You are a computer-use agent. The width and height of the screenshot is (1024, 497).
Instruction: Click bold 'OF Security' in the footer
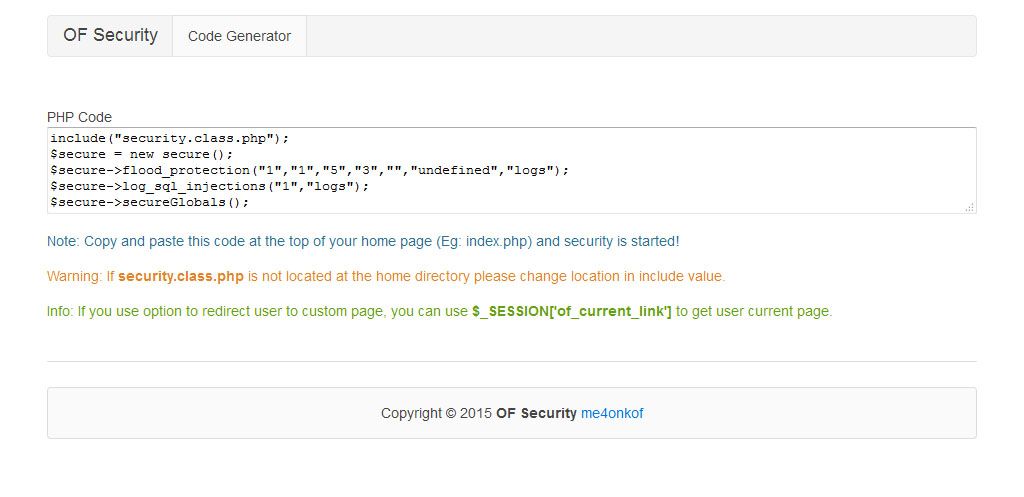tap(536, 413)
